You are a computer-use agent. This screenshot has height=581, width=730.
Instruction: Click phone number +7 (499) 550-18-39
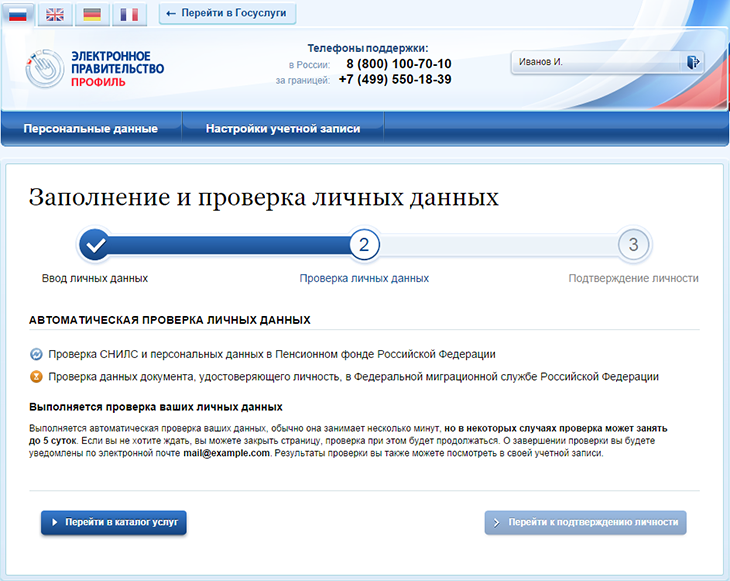[395, 80]
